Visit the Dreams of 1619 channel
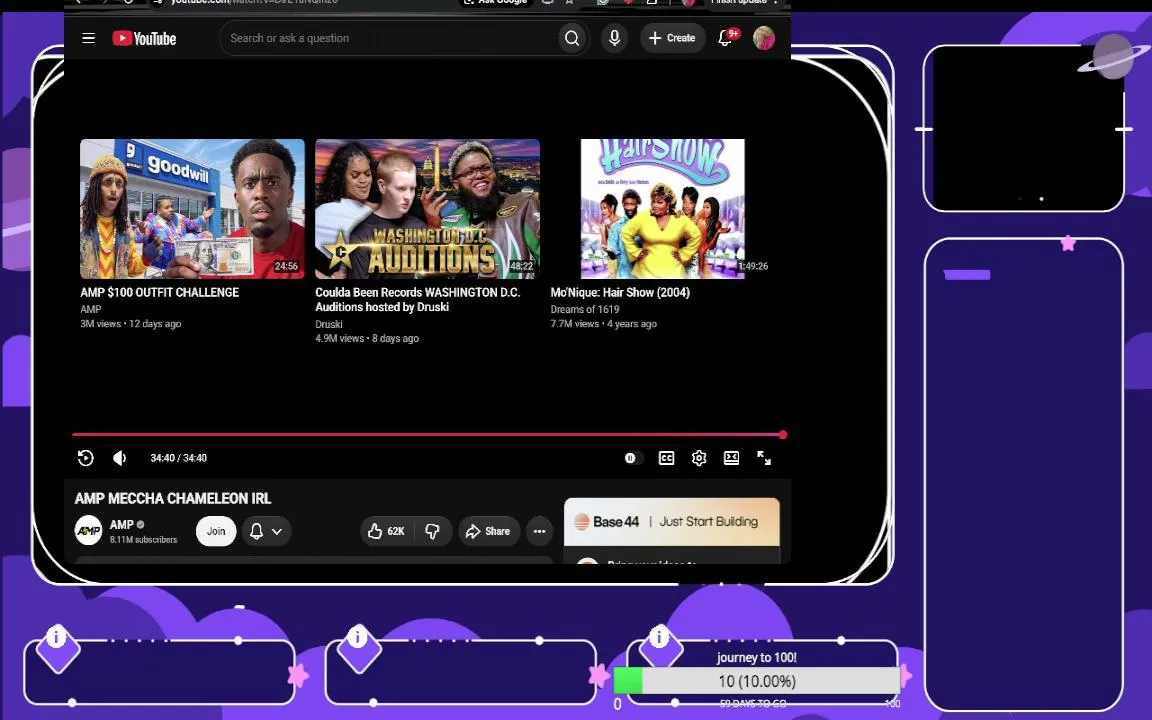This screenshot has width=1152, height=720. click(585, 309)
